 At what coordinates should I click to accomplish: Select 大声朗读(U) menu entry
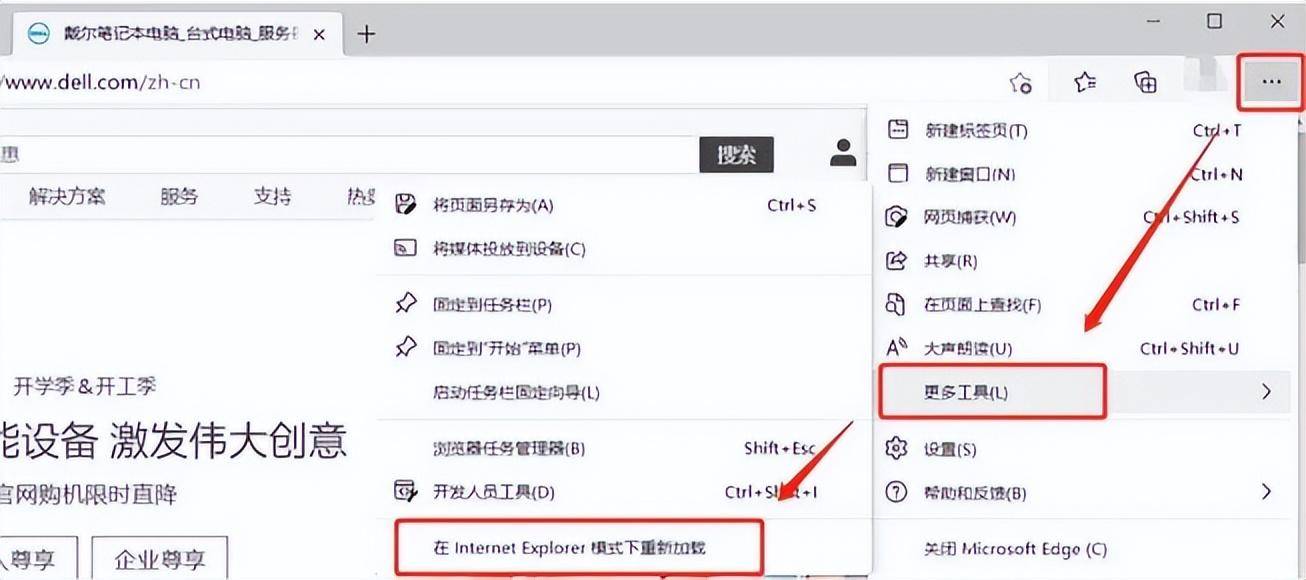1082,348
